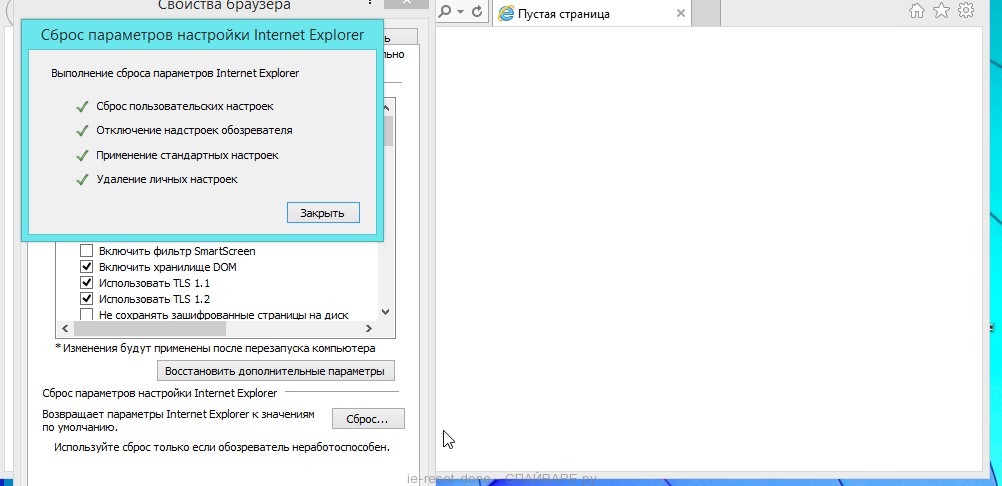Click the Закрыть button
The image size is (1002, 486).
pyautogui.click(x=323, y=213)
